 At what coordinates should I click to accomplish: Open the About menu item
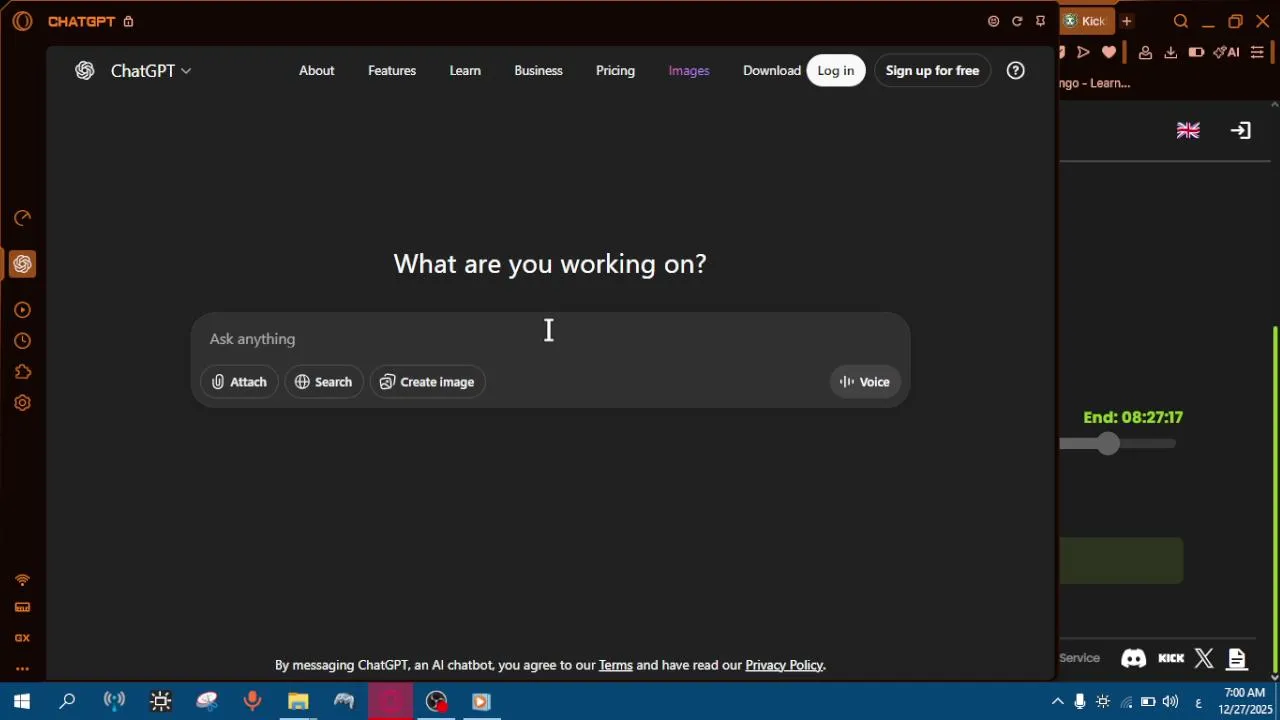[316, 71]
